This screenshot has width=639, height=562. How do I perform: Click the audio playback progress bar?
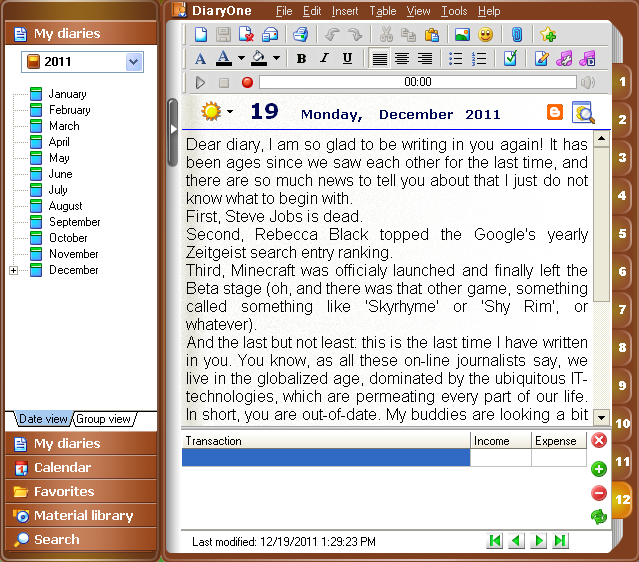(418, 82)
